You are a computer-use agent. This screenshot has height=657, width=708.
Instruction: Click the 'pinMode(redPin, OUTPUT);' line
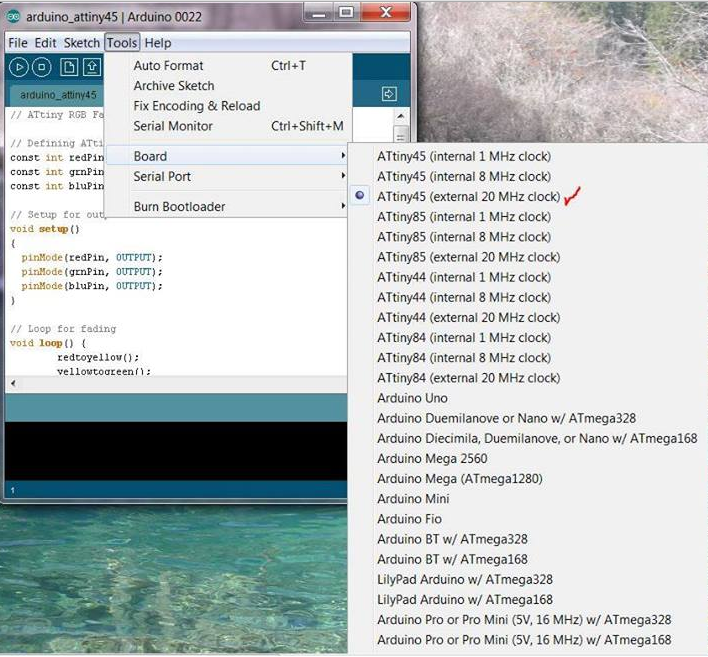pos(92,257)
